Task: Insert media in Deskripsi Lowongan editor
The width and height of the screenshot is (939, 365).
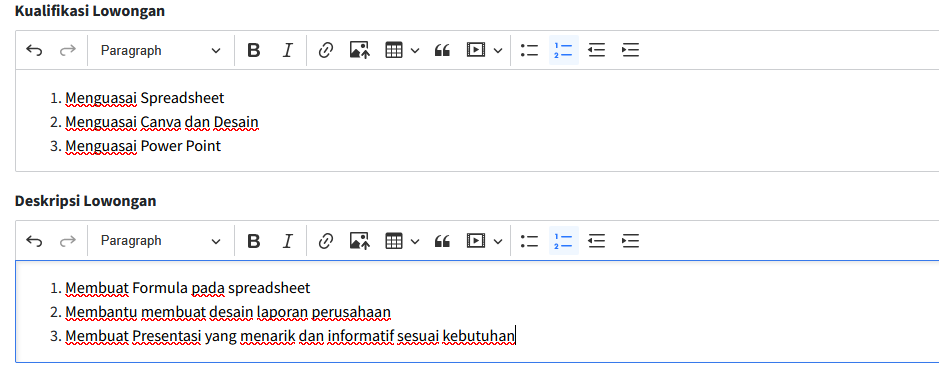Action: [475, 240]
